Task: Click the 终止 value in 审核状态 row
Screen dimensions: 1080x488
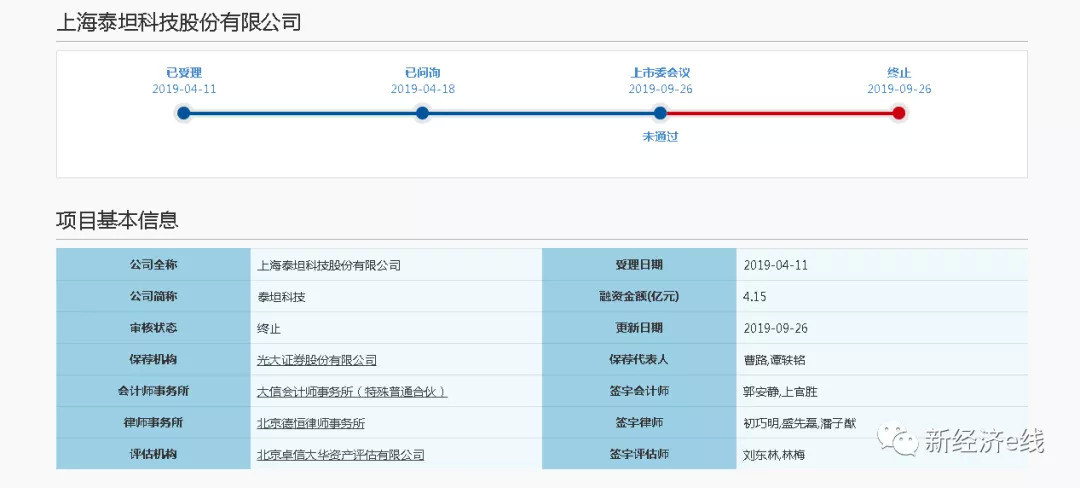Action: click(269, 328)
